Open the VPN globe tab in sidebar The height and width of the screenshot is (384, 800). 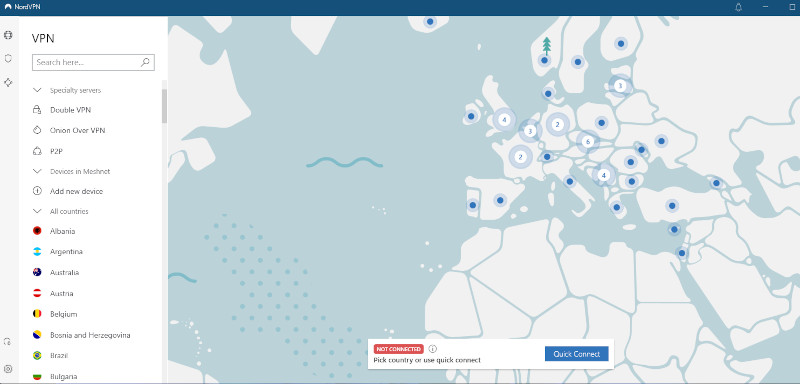8,35
